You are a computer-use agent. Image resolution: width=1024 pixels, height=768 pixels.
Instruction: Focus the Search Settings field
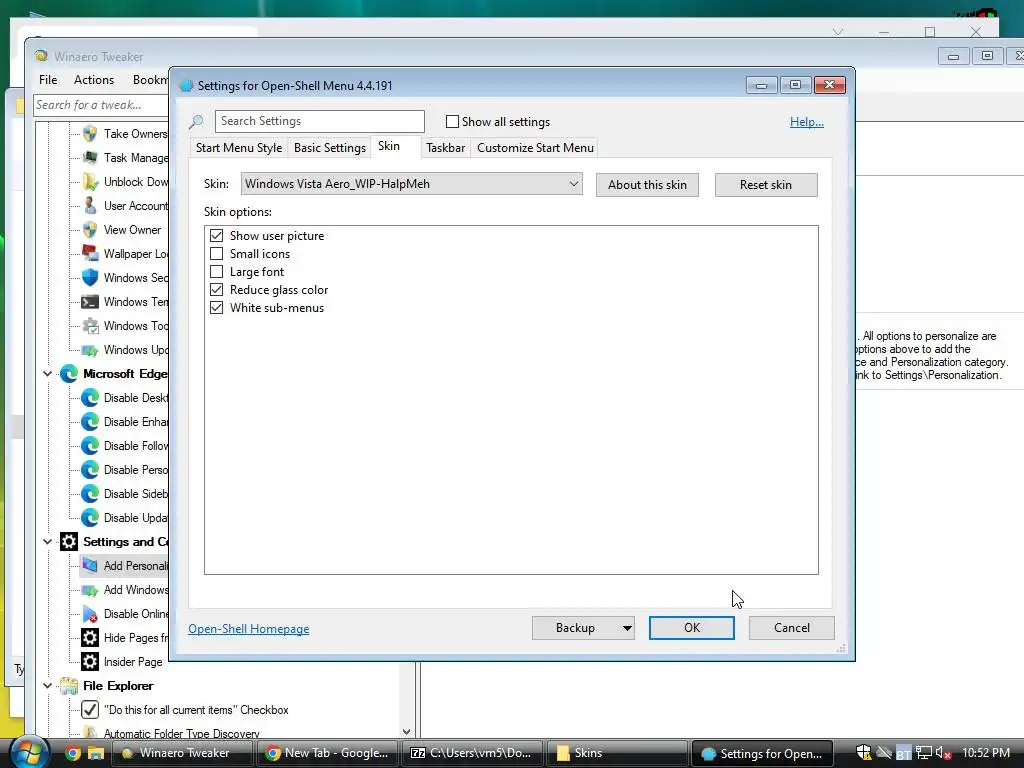tap(319, 121)
